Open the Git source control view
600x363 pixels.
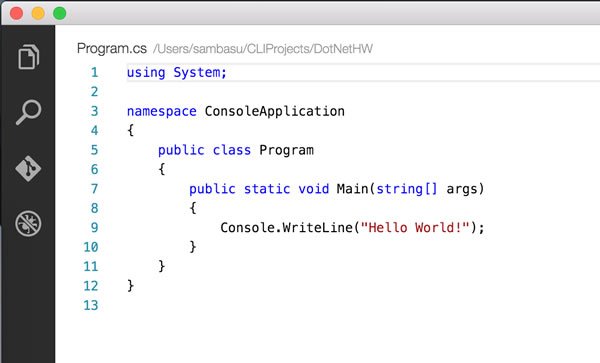tap(28, 168)
